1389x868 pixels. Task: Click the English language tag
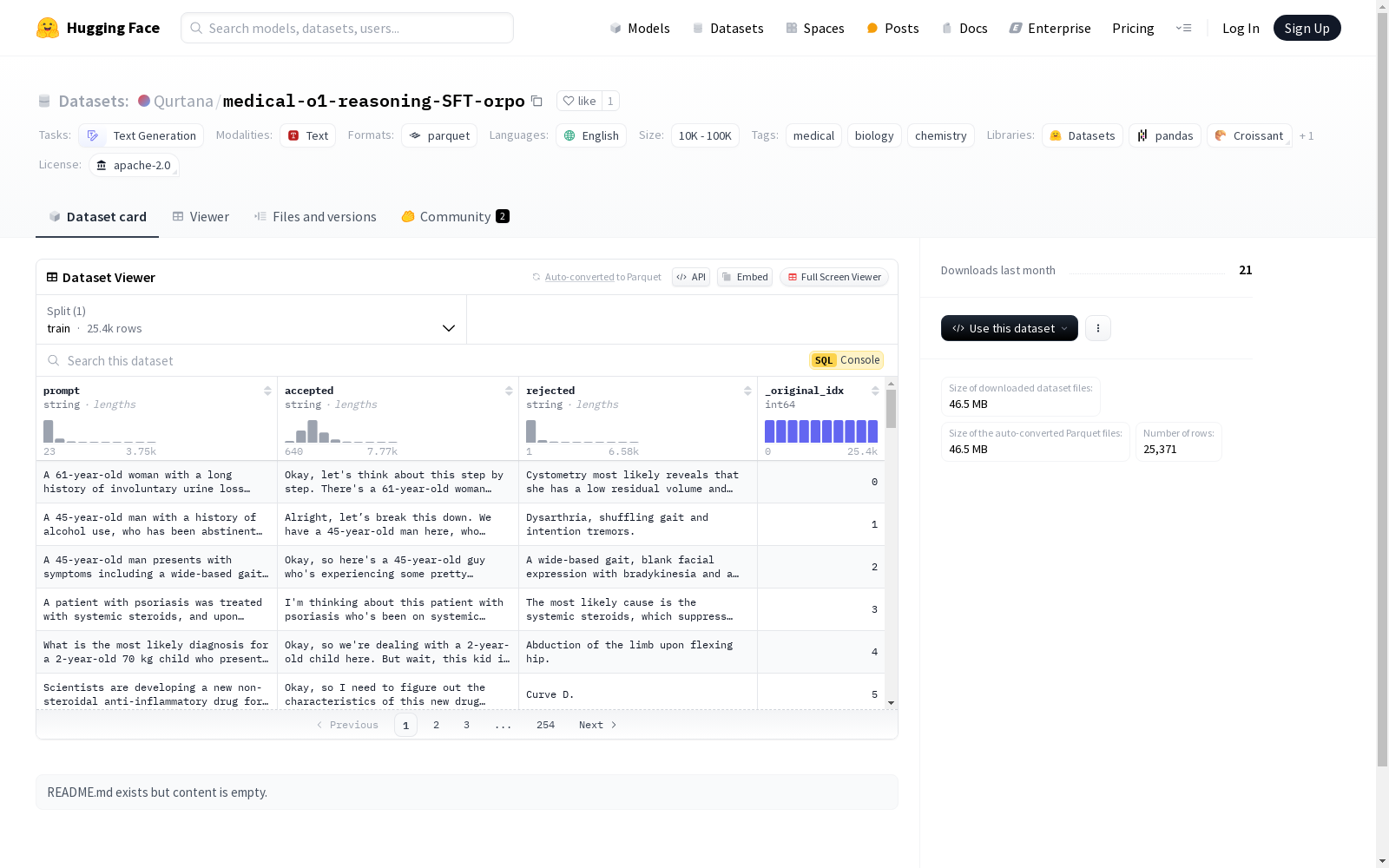(591, 135)
